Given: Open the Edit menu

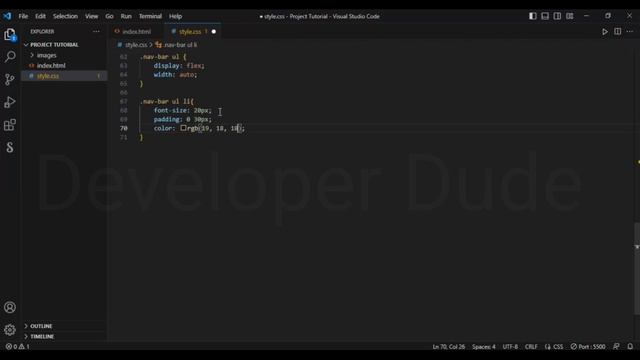Looking at the screenshot, I should (40, 16).
